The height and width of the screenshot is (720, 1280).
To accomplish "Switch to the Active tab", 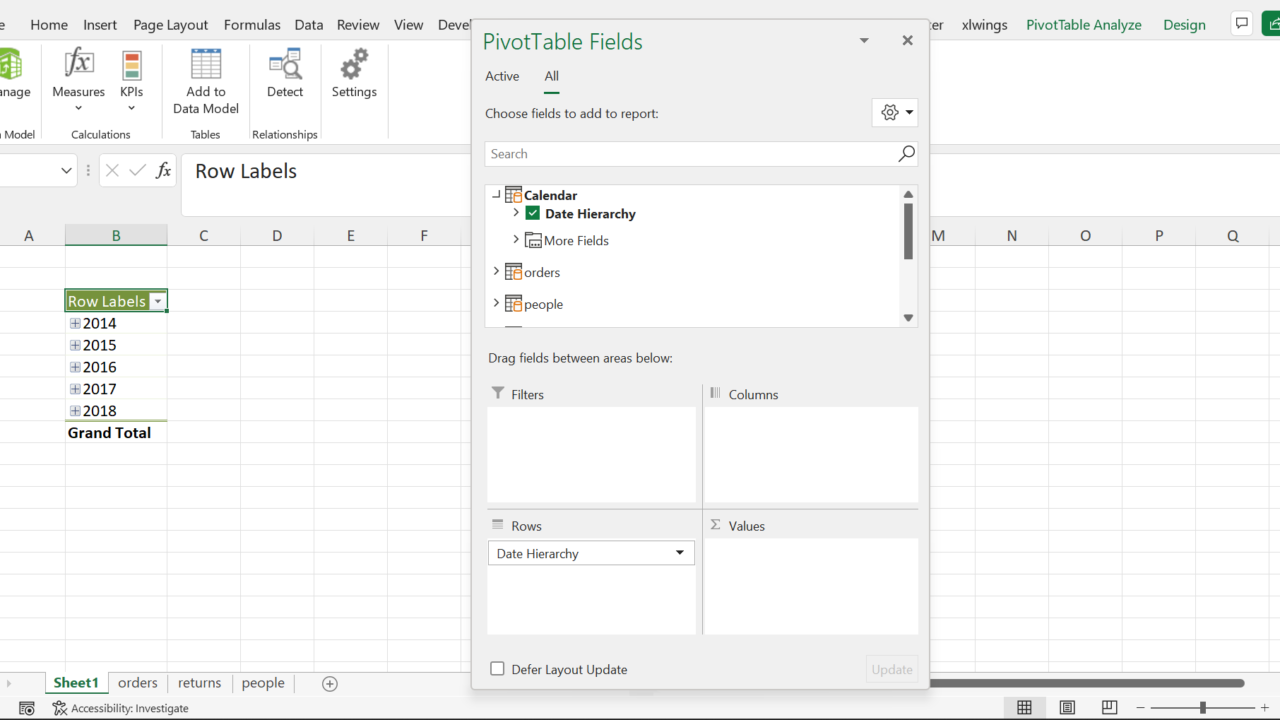I will point(502,76).
